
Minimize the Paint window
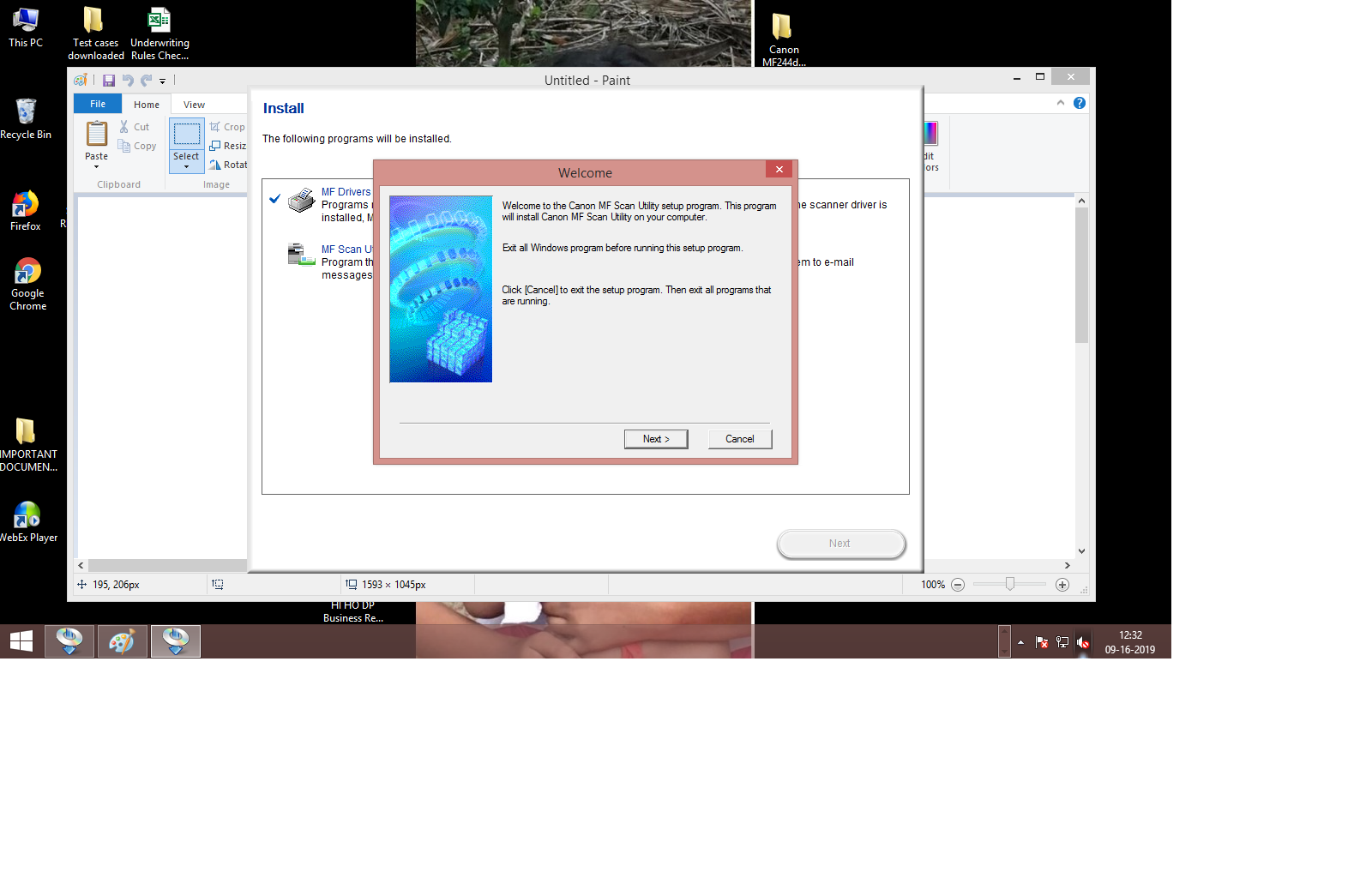[x=1017, y=77]
